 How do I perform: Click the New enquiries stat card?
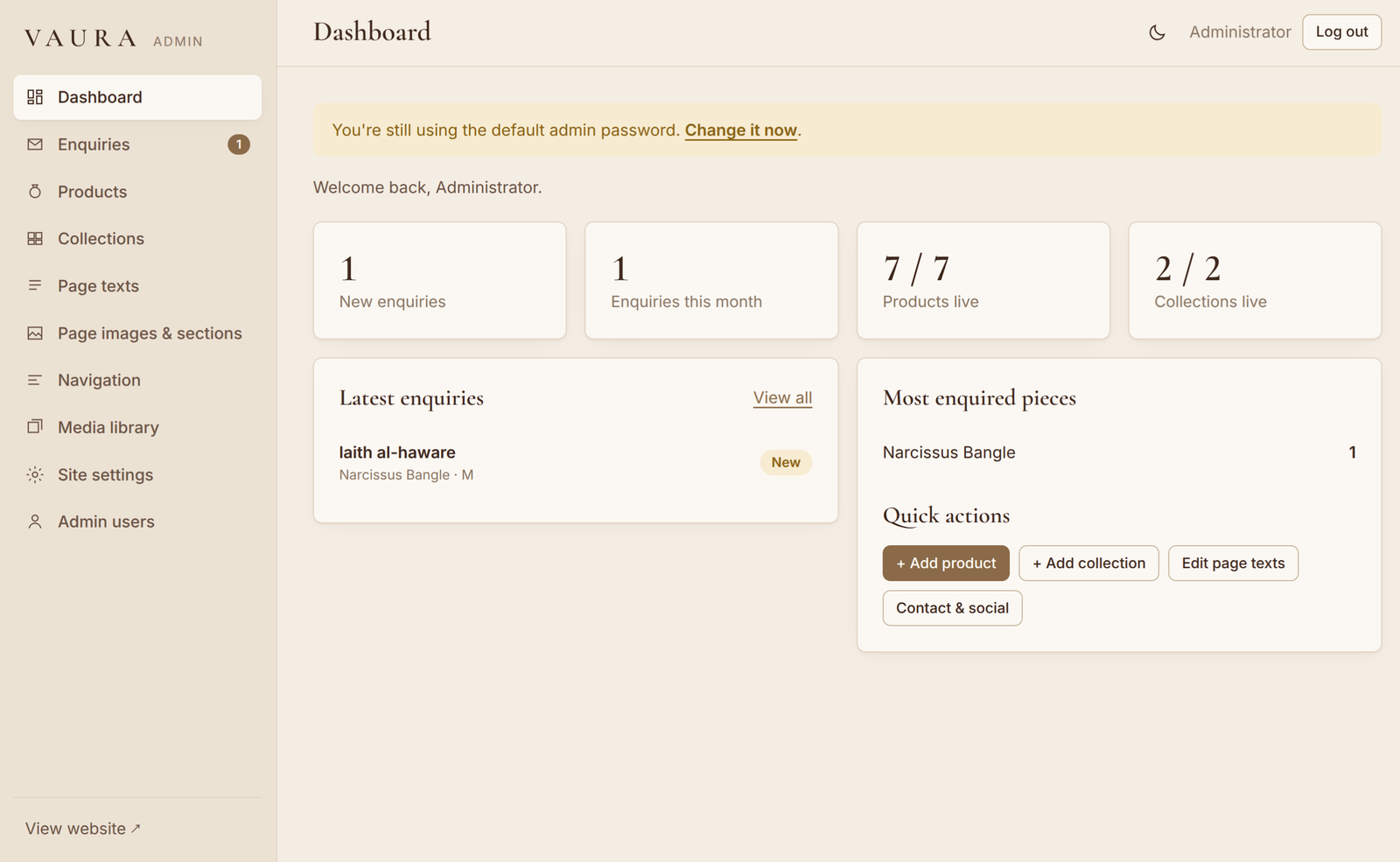pyautogui.click(x=440, y=280)
